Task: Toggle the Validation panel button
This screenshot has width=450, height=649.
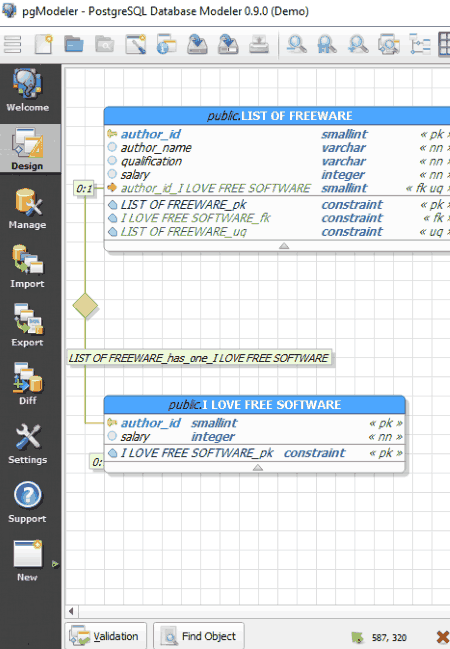Action: click(x=106, y=636)
